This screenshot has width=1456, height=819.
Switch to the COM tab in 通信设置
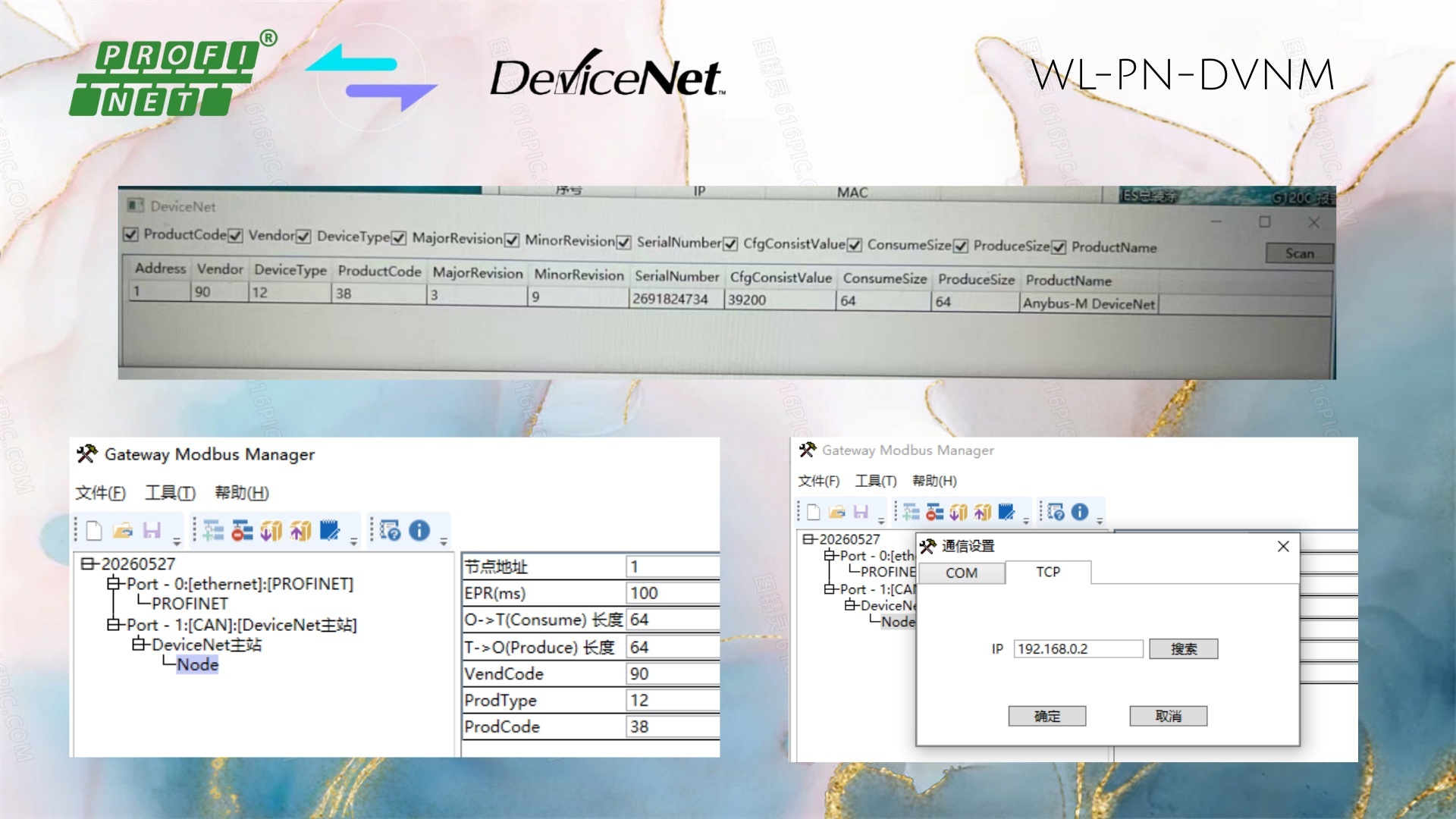point(961,573)
